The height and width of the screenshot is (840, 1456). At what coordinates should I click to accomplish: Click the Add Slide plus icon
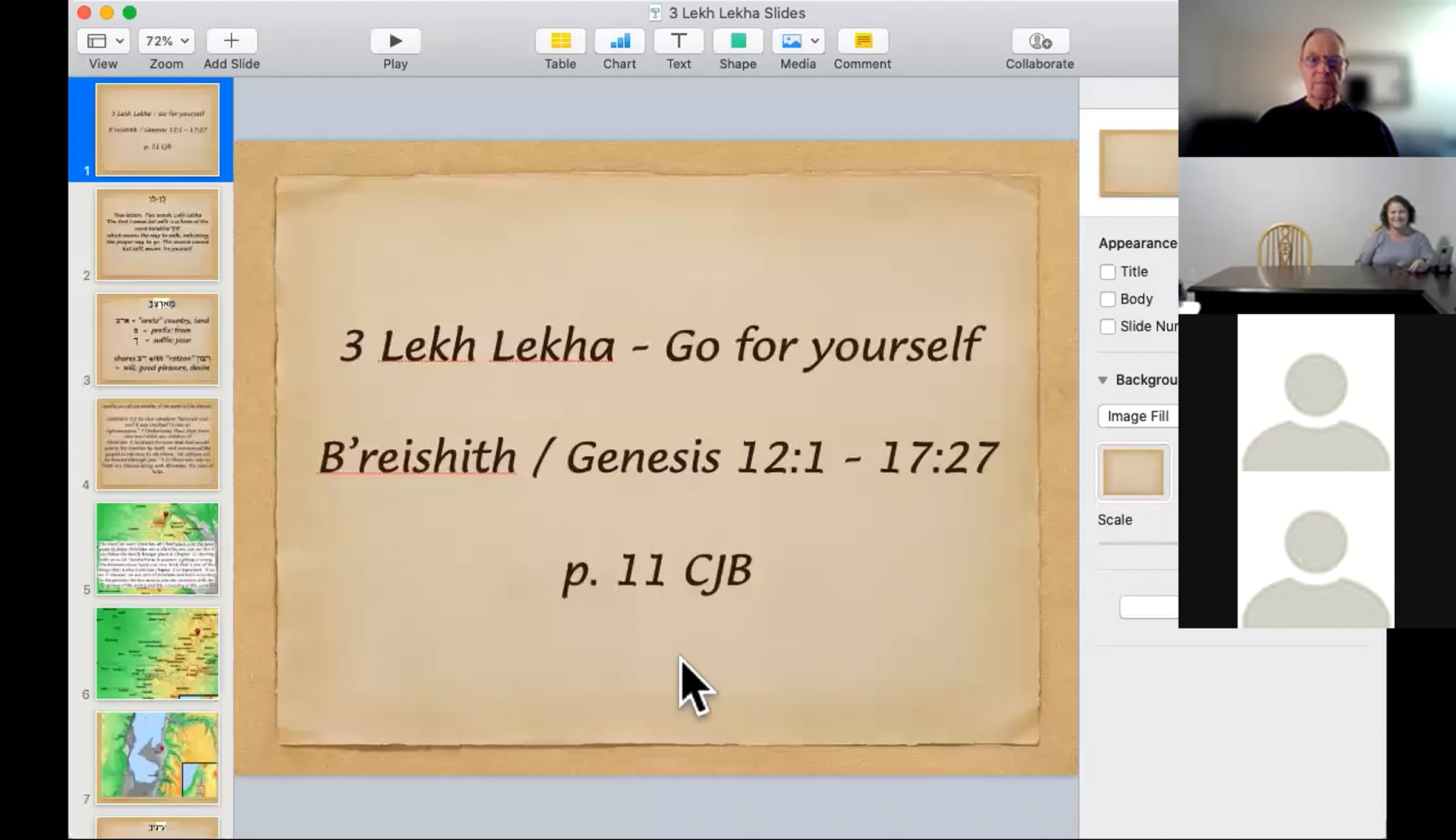tap(231, 41)
